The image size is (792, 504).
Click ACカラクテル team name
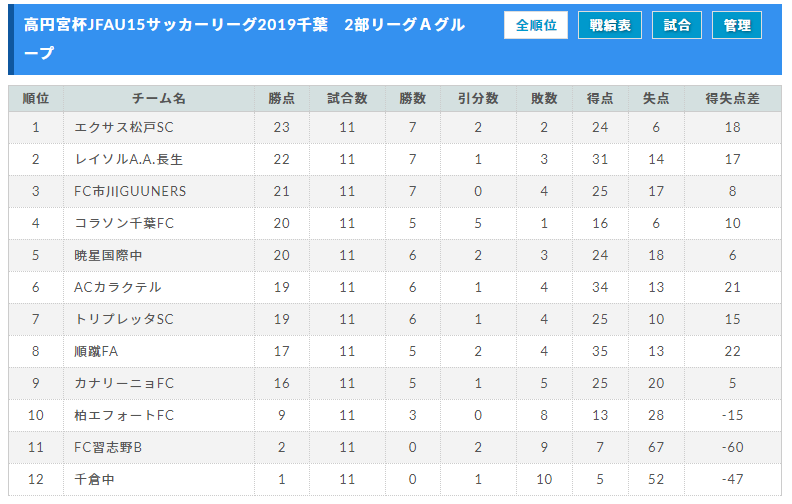tap(117, 287)
